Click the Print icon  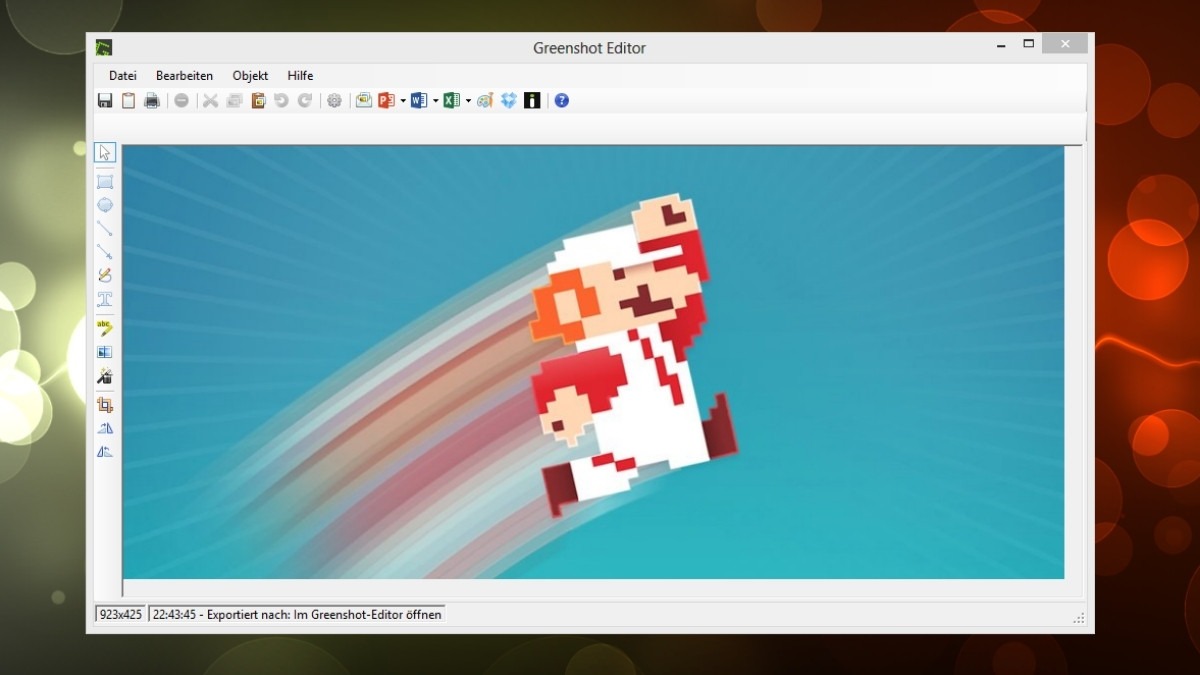pos(152,100)
